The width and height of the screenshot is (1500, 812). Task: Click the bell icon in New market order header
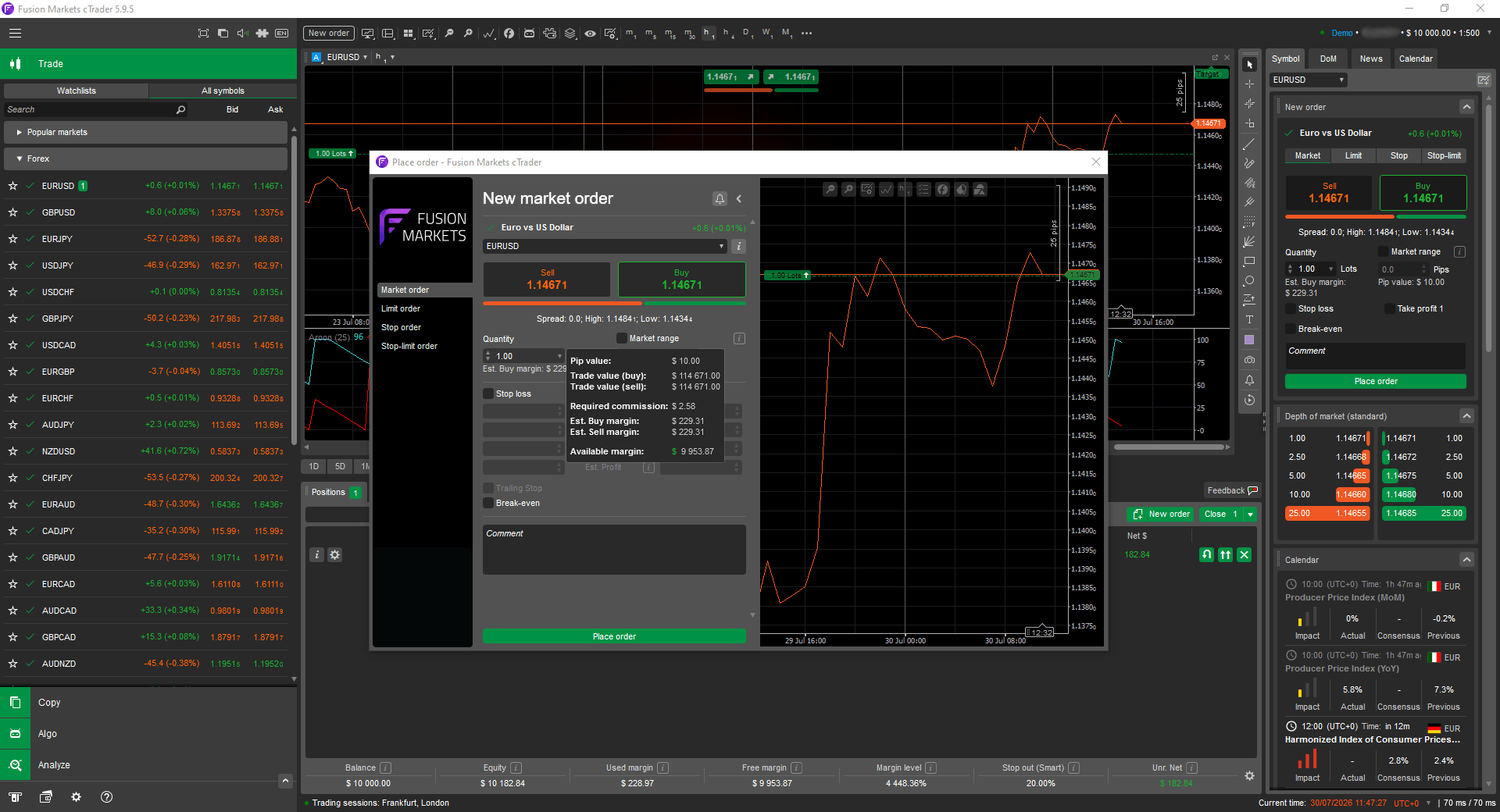pos(720,198)
